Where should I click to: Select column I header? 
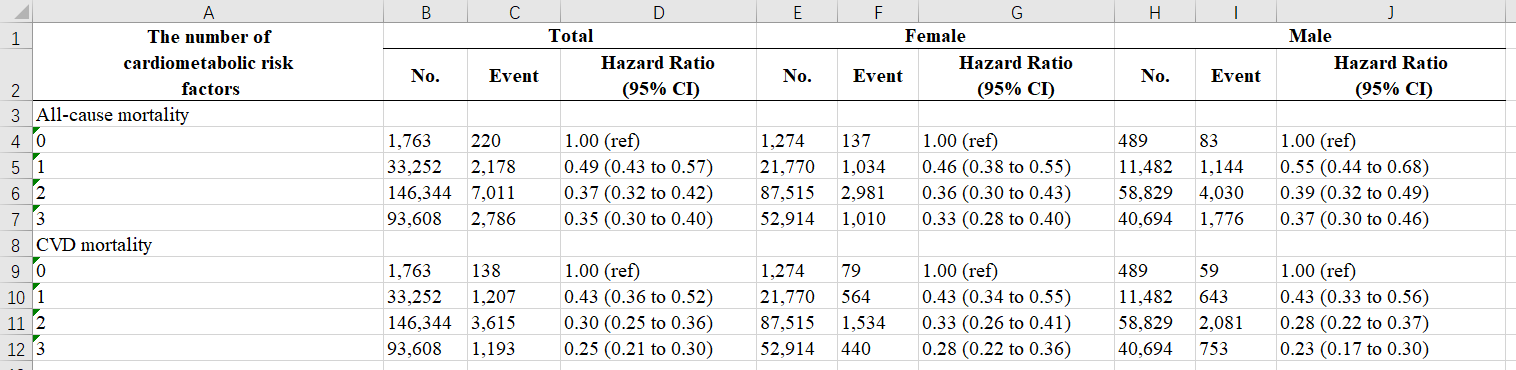pyautogui.click(x=1235, y=12)
